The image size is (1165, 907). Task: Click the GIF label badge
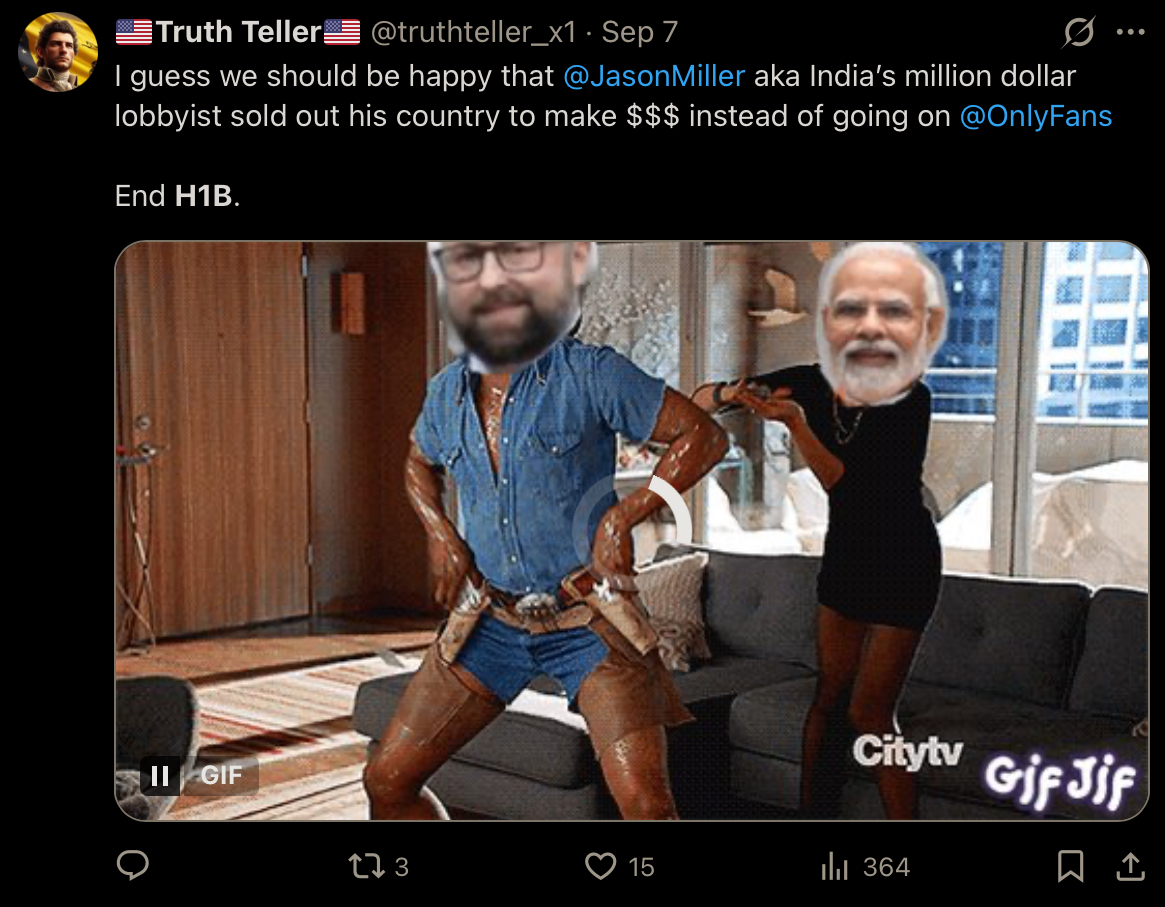(221, 776)
